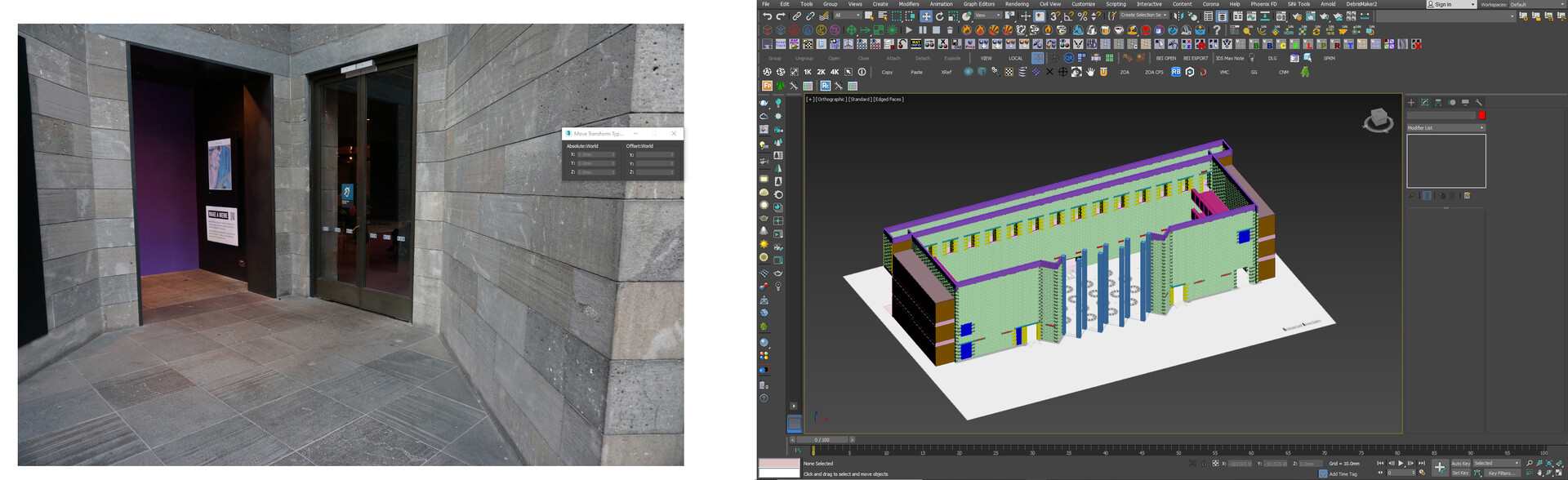Image resolution: width=1568 pixels, height=480 pixels.
Task: Toggle Set Key mode
Action: point(1460,473)
